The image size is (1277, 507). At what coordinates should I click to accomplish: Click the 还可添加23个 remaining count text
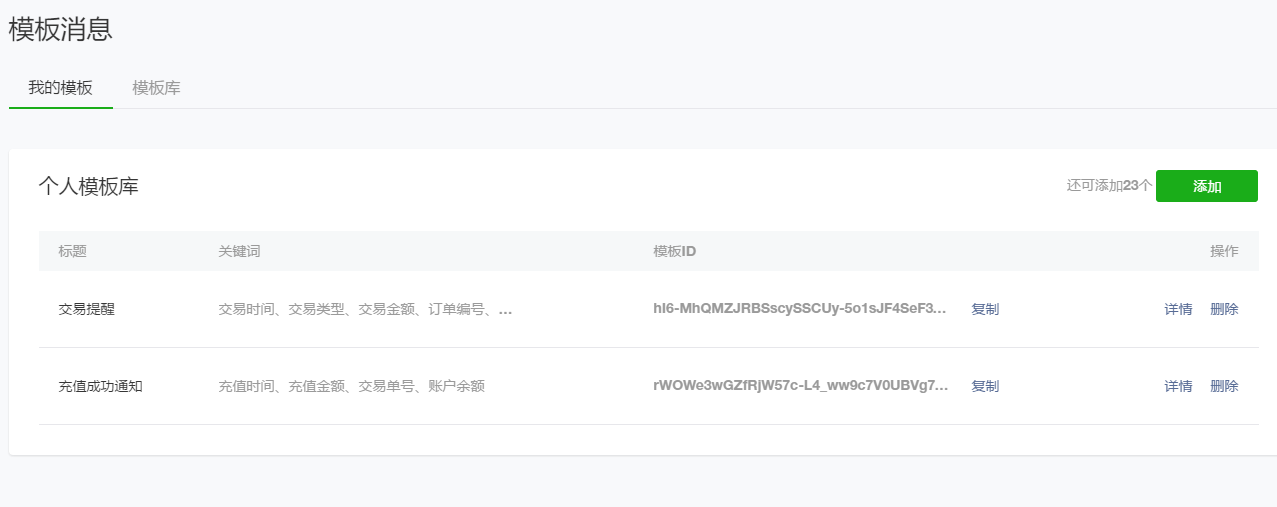tap(1109, 186)
